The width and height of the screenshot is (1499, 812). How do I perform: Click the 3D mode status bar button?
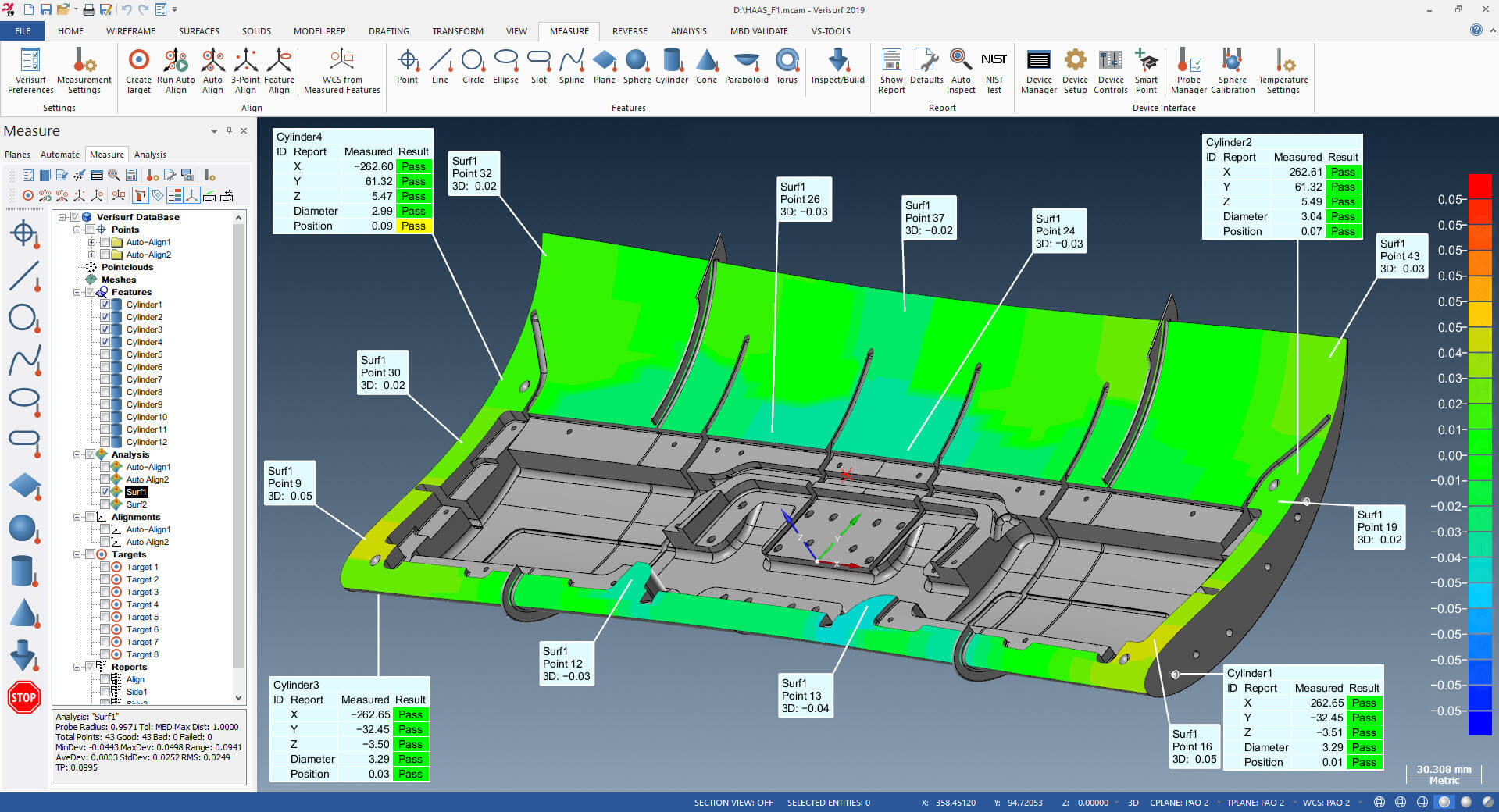click(x=1133, y=803)
